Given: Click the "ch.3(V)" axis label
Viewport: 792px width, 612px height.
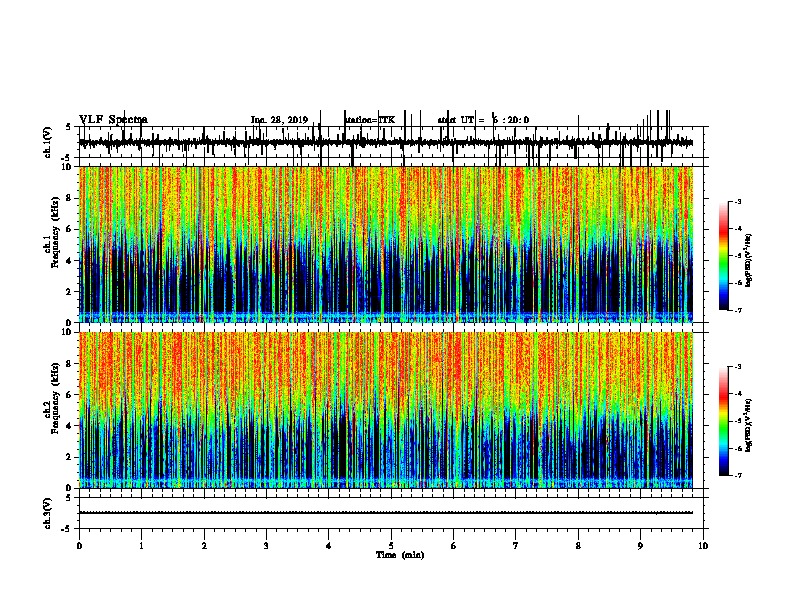Looking at the screenshot, I should 48,513.
